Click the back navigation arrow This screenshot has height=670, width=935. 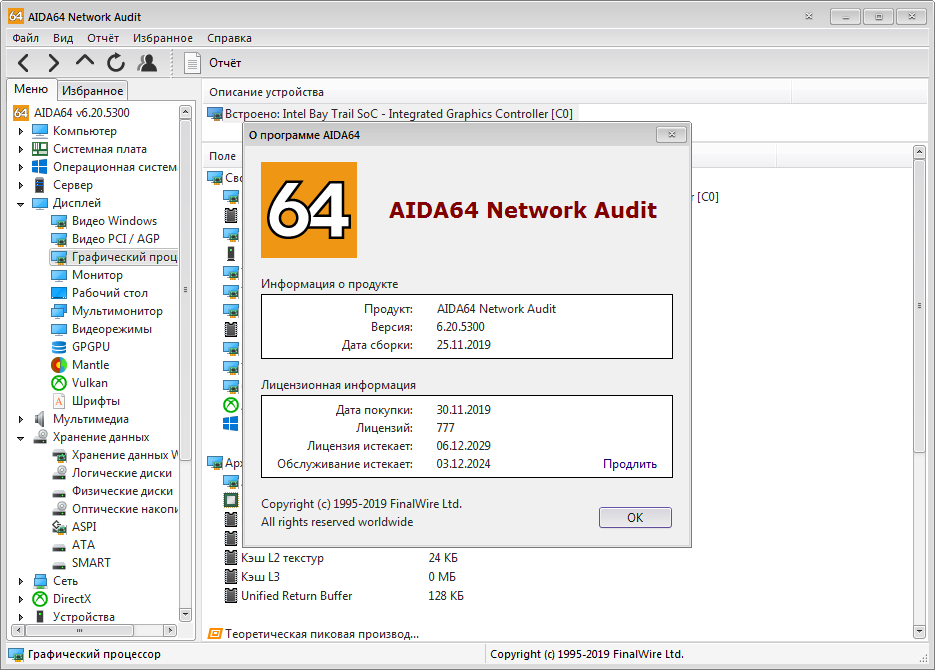pyautogui.click(x=24, y=63)
